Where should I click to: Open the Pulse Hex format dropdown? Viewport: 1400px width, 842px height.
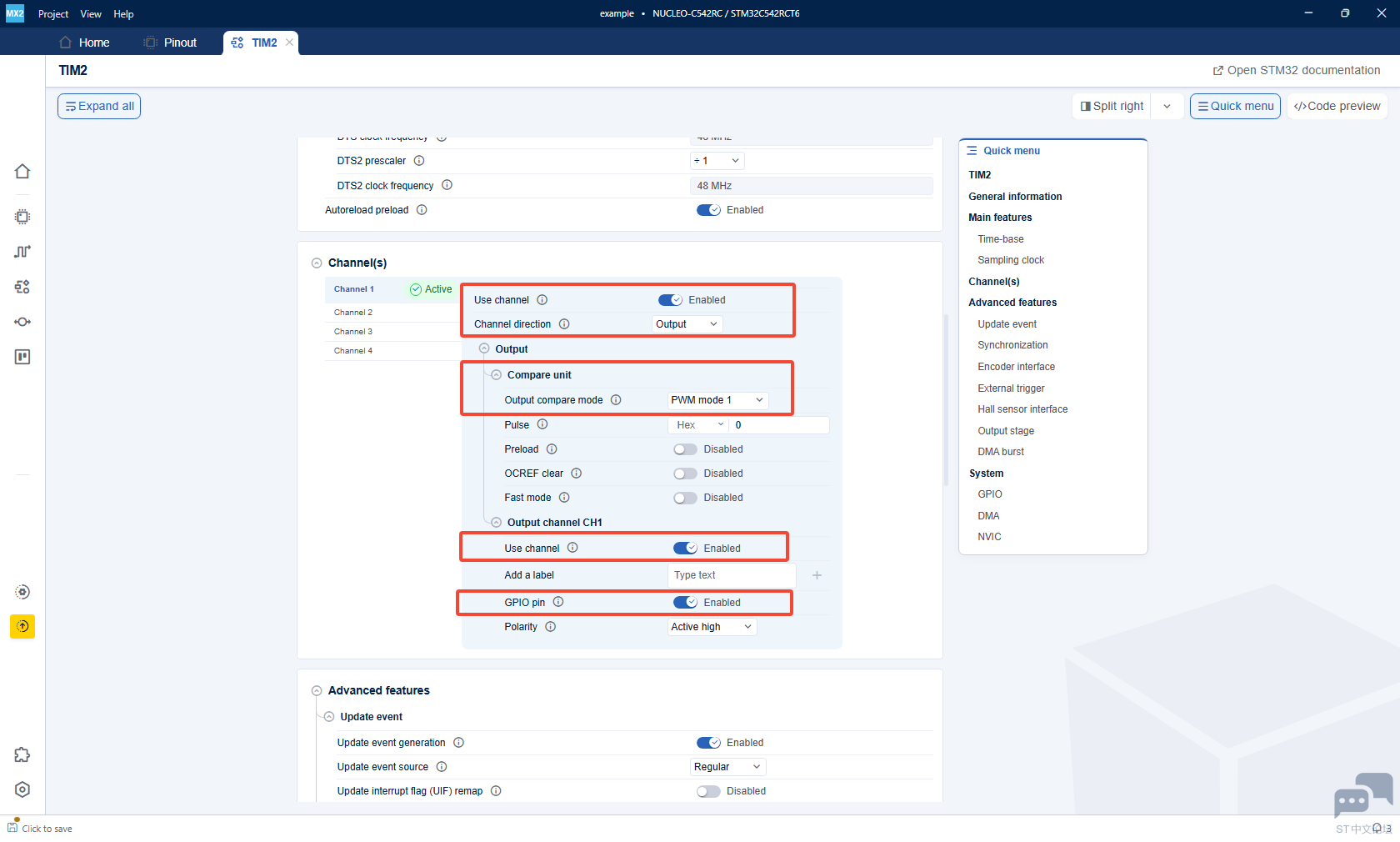click(x=699, y=425)
